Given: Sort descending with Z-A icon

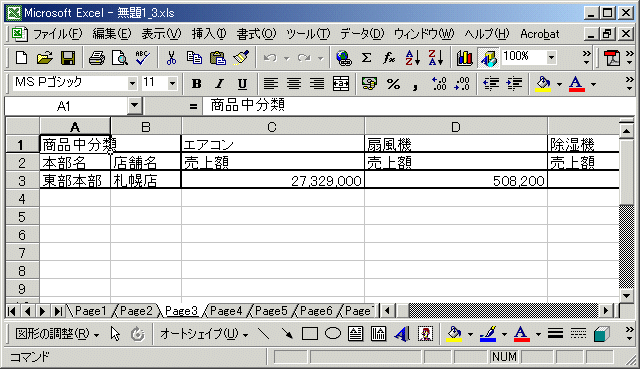Looking at the screenshot, I should coord(436,58).
